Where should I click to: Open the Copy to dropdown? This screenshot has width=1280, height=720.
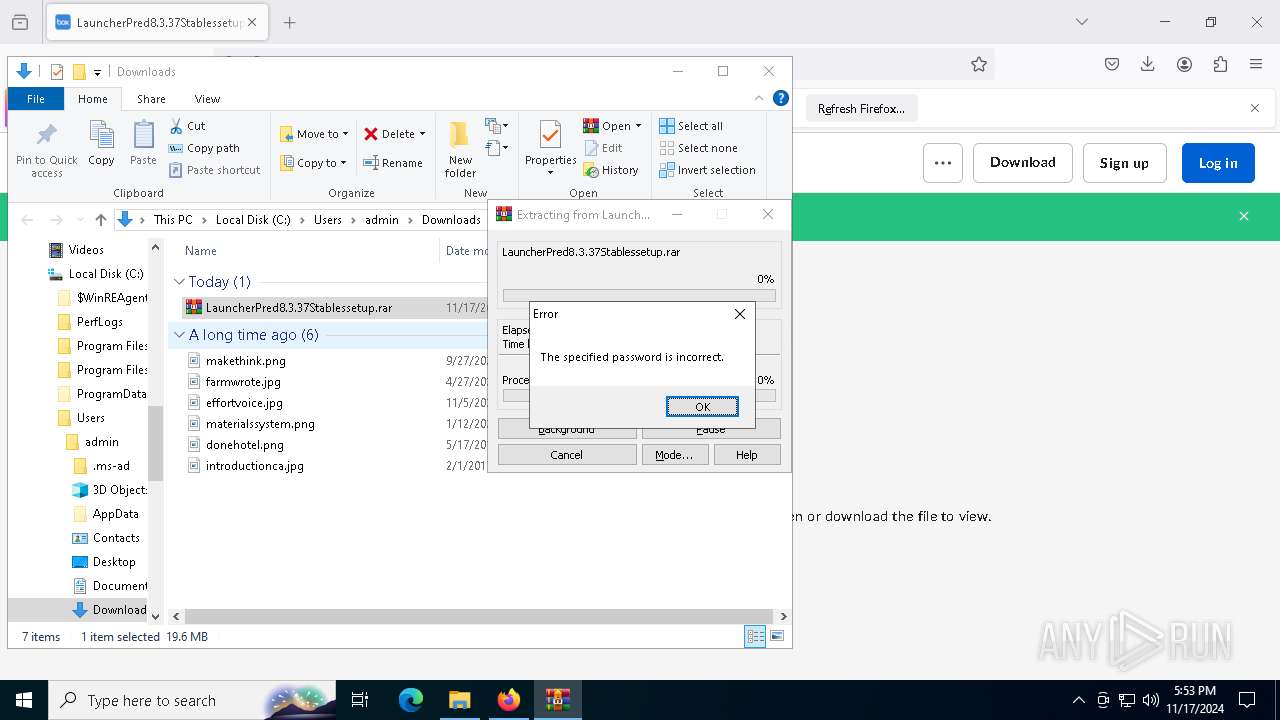pyautogui.click(x=313, y=163)
